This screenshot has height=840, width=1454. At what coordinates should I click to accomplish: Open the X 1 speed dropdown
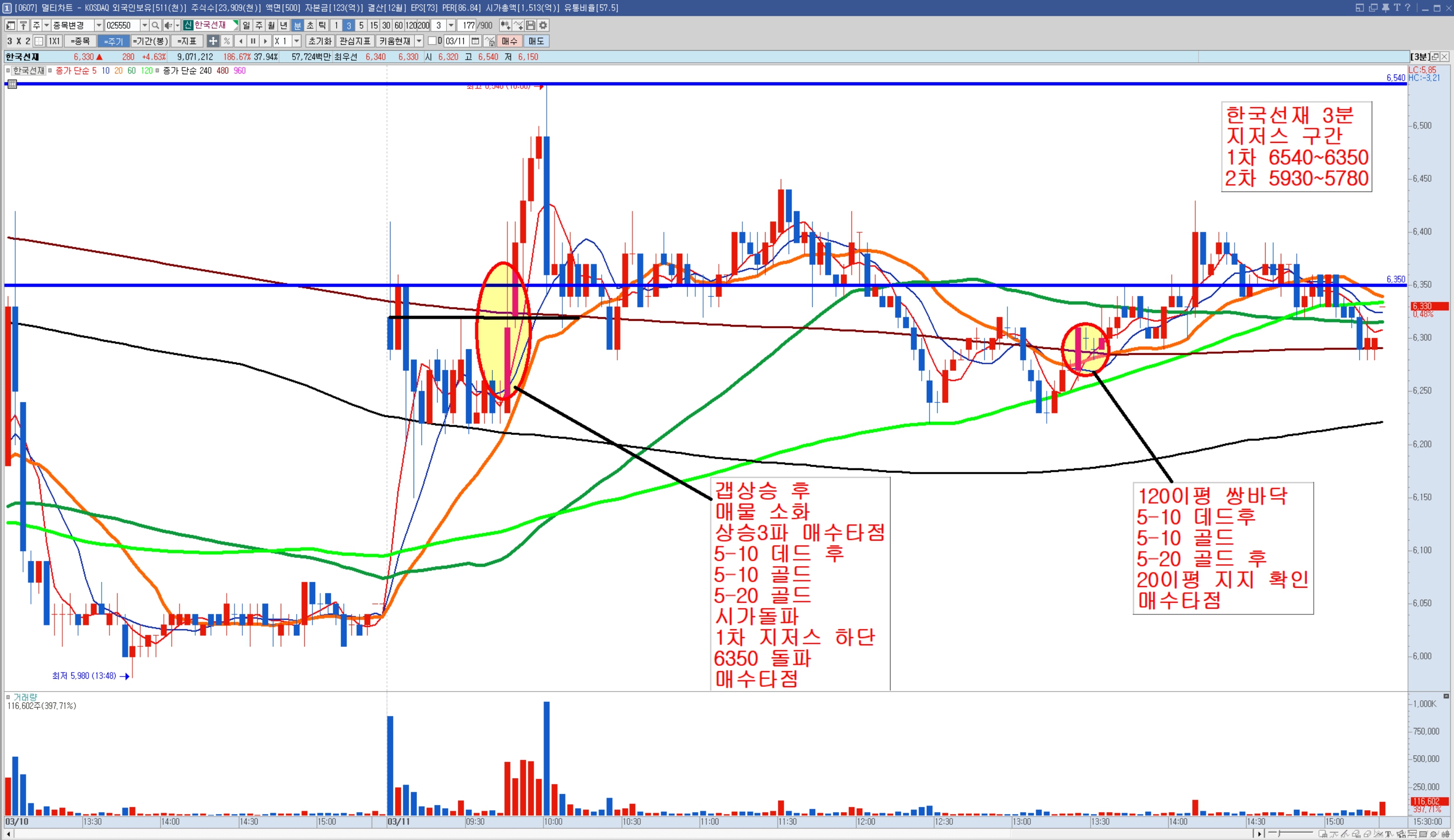(x=296, y=41)
